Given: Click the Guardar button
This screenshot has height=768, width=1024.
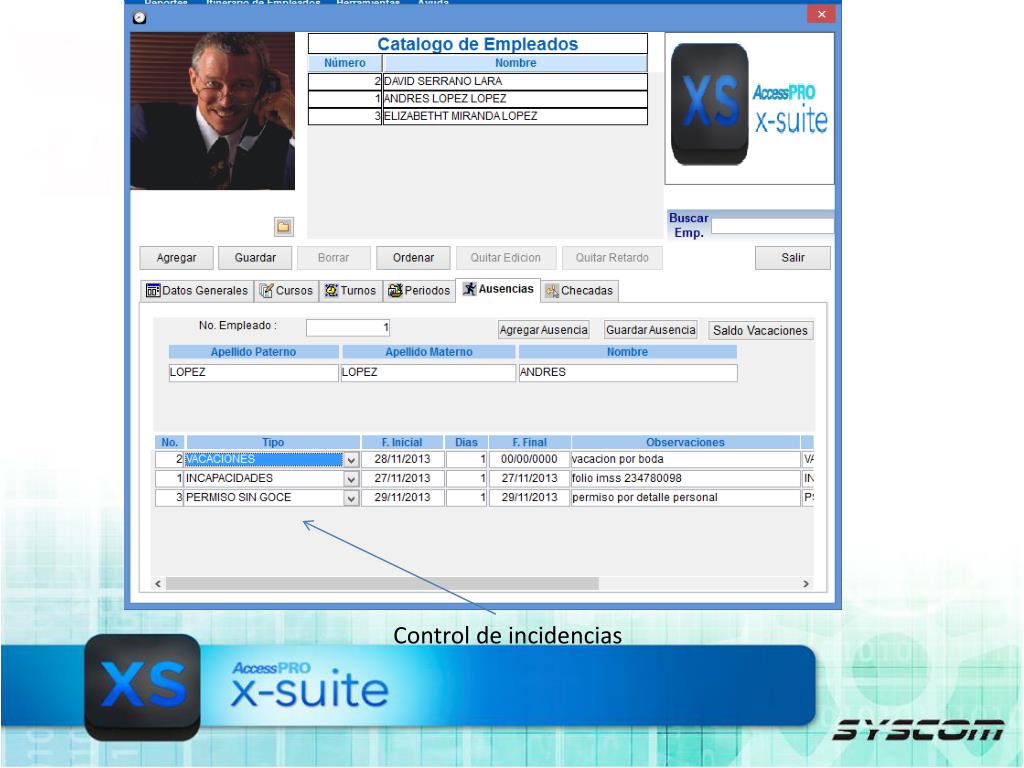Looking at the screenshot, I should [x=255, y=258].
